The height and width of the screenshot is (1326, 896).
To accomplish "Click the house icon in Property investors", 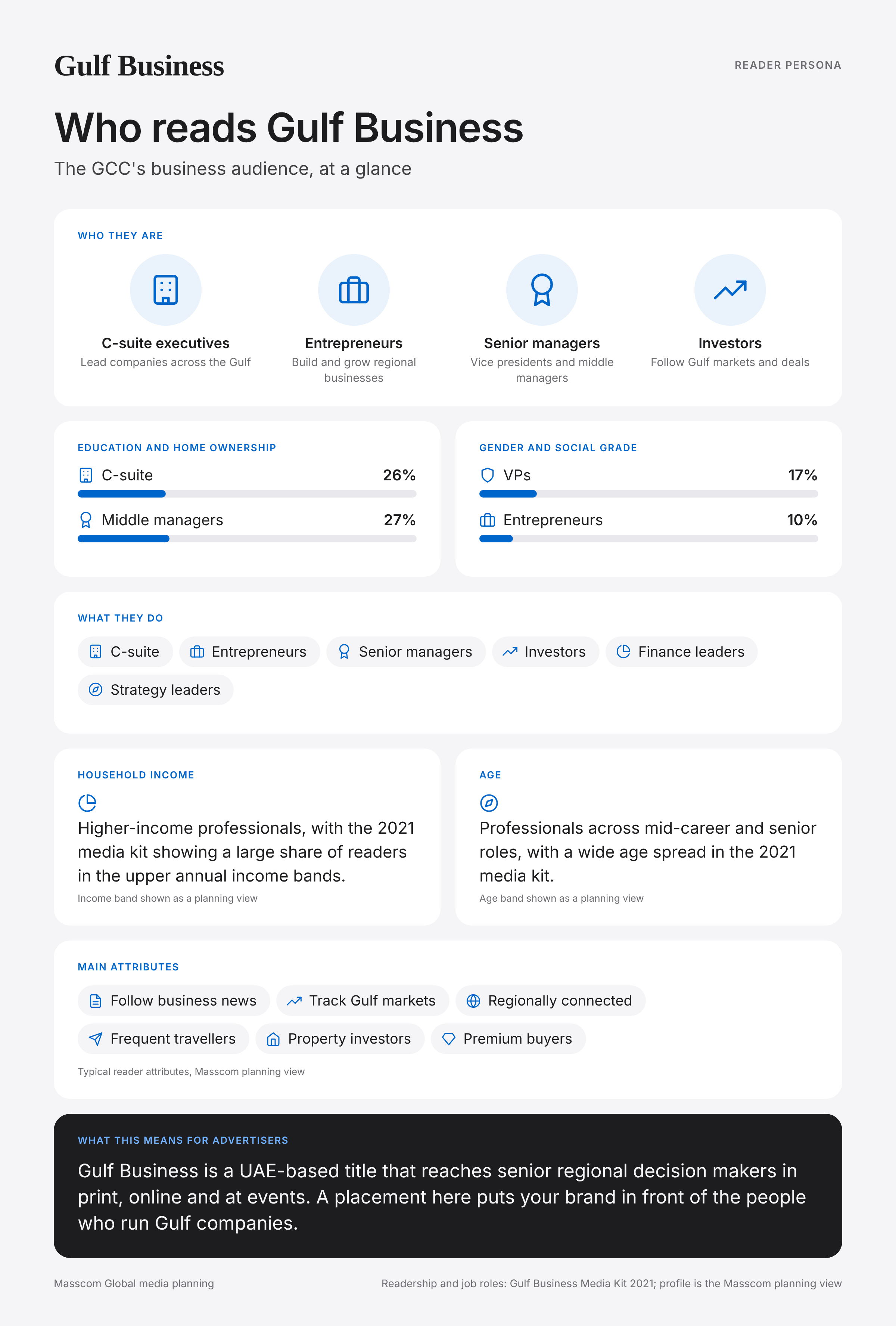I will pyautogui.click(x=273, y=1039).
